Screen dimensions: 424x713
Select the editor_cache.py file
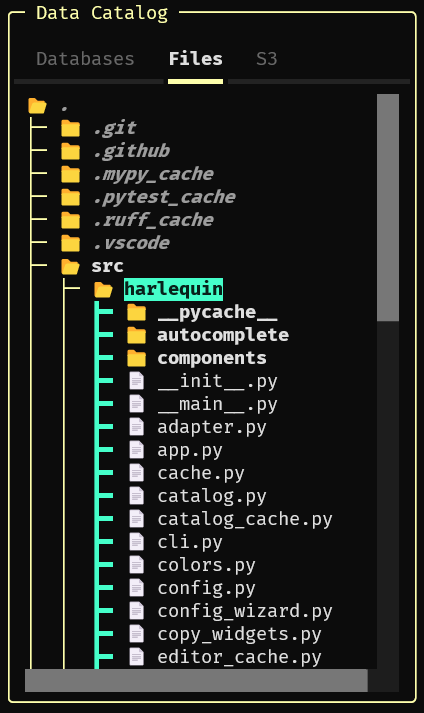239,657
